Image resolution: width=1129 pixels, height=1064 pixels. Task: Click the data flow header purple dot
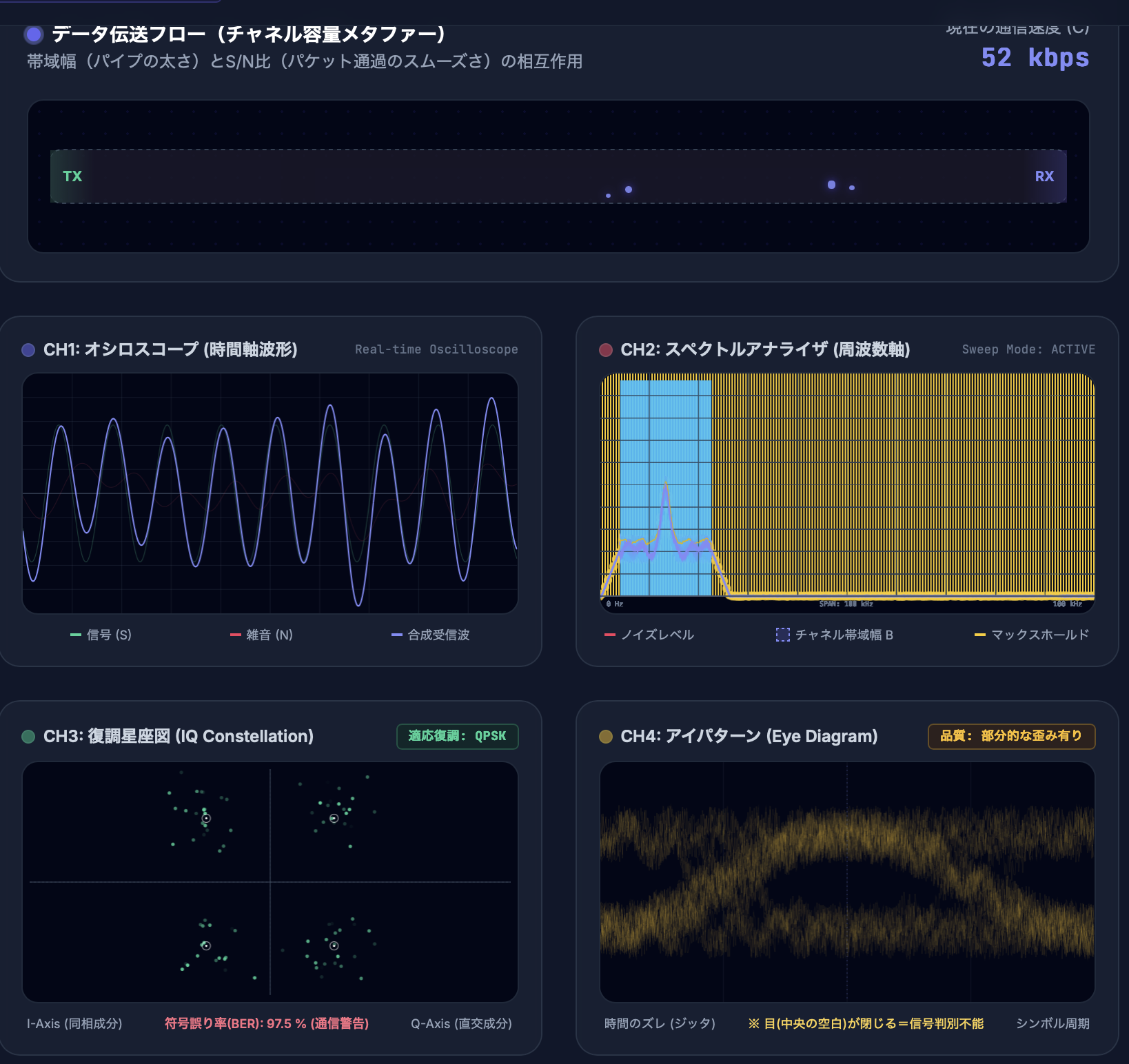(33, 34)
